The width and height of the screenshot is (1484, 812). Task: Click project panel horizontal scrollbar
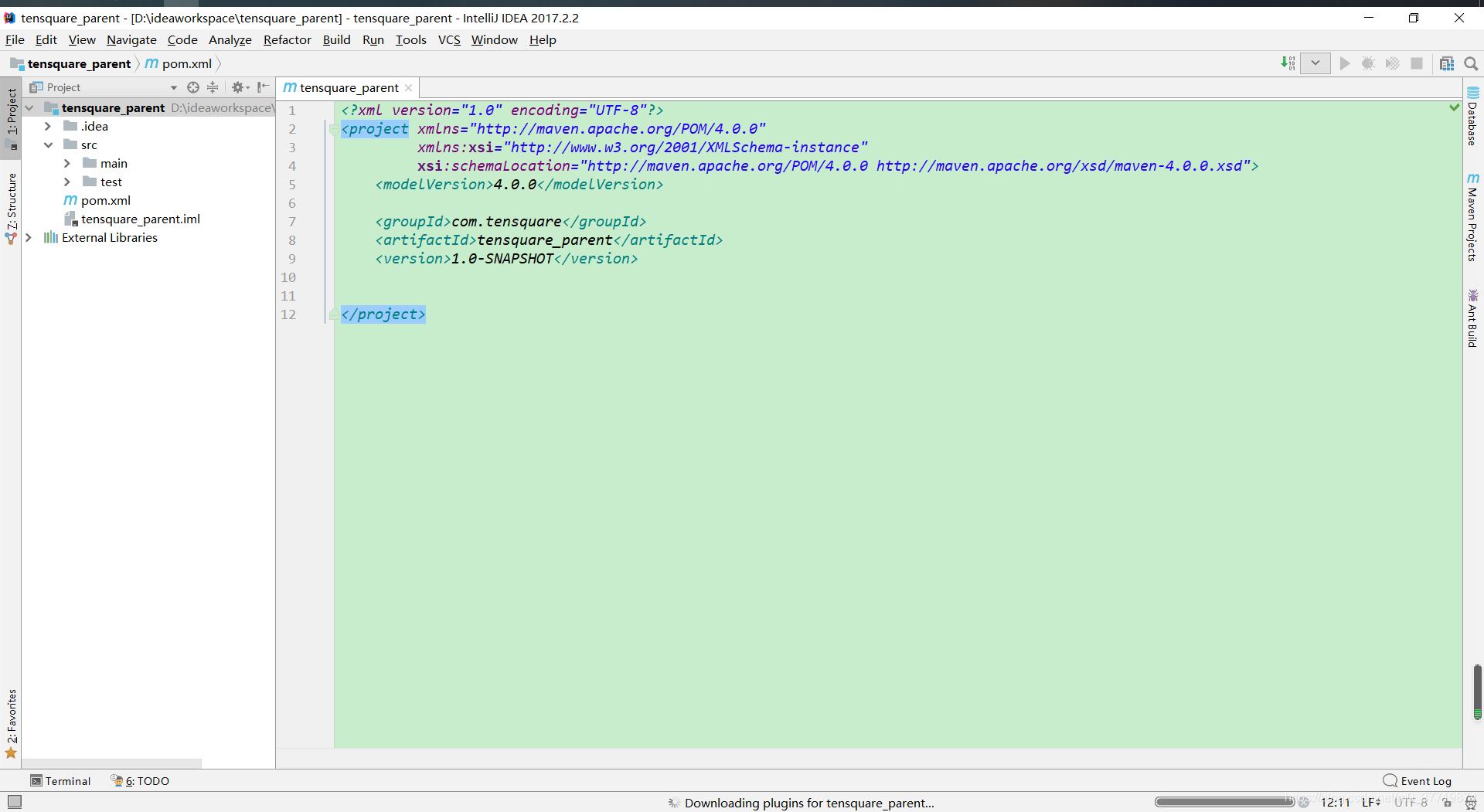[112, 763]
